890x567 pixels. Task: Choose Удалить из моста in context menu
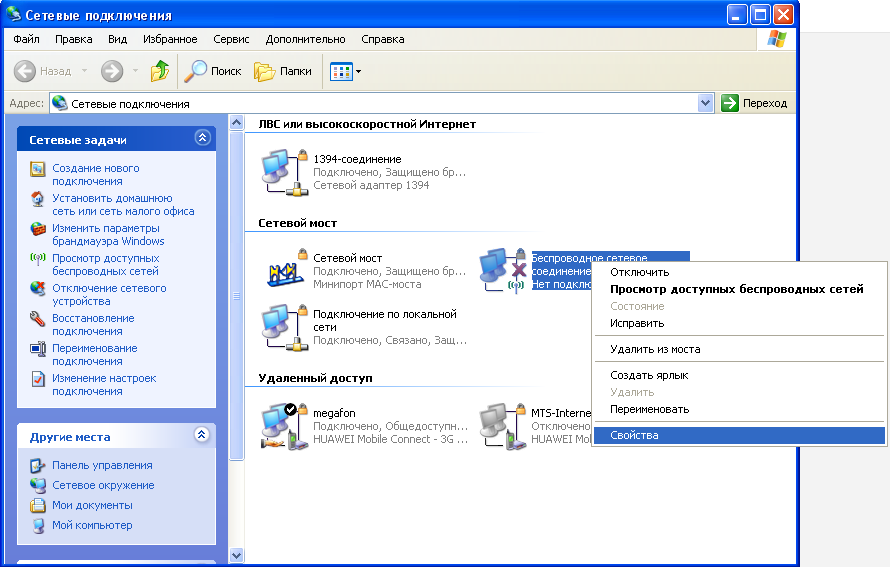[739, 350]
